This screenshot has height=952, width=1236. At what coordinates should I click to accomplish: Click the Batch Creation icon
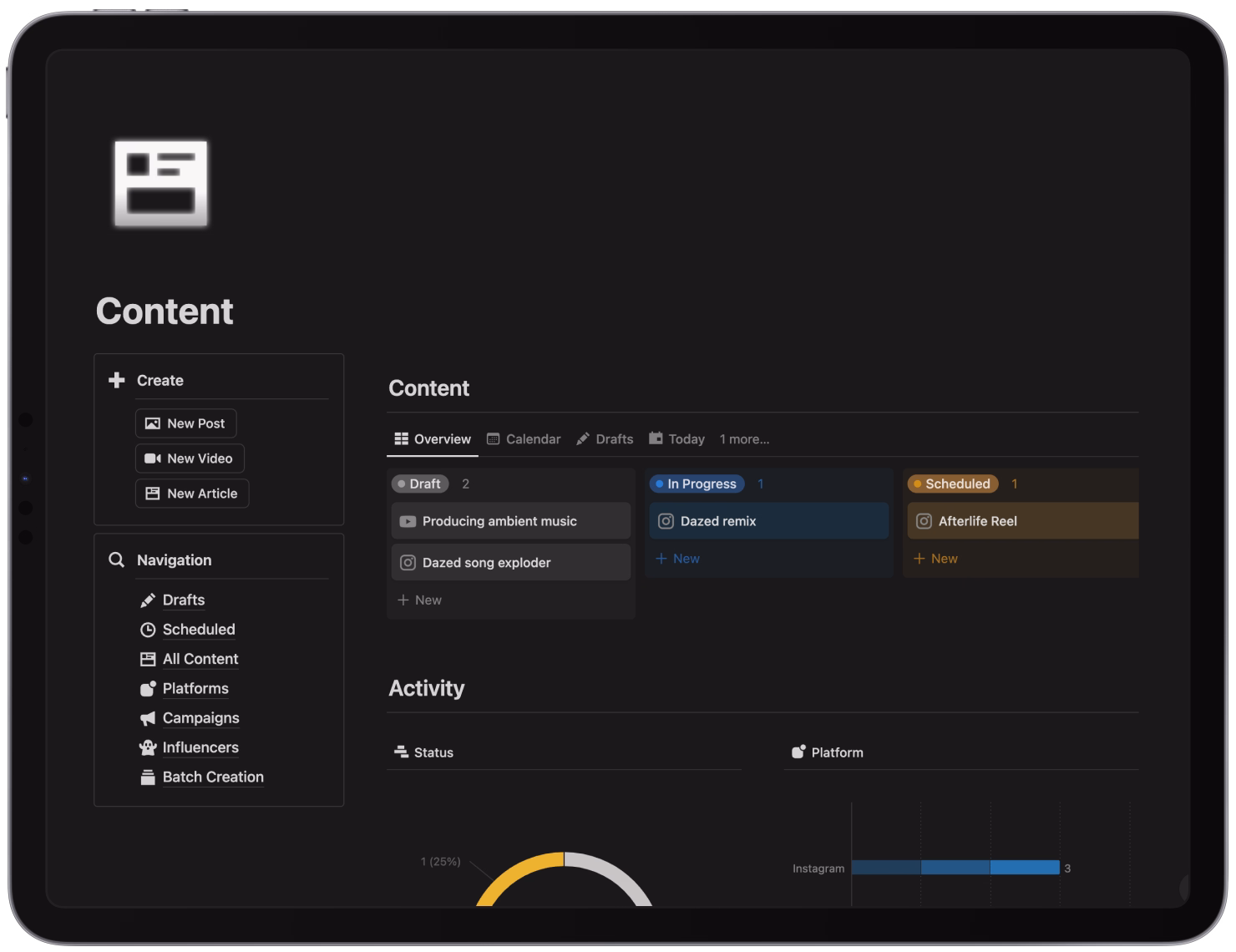click(147, 777)
